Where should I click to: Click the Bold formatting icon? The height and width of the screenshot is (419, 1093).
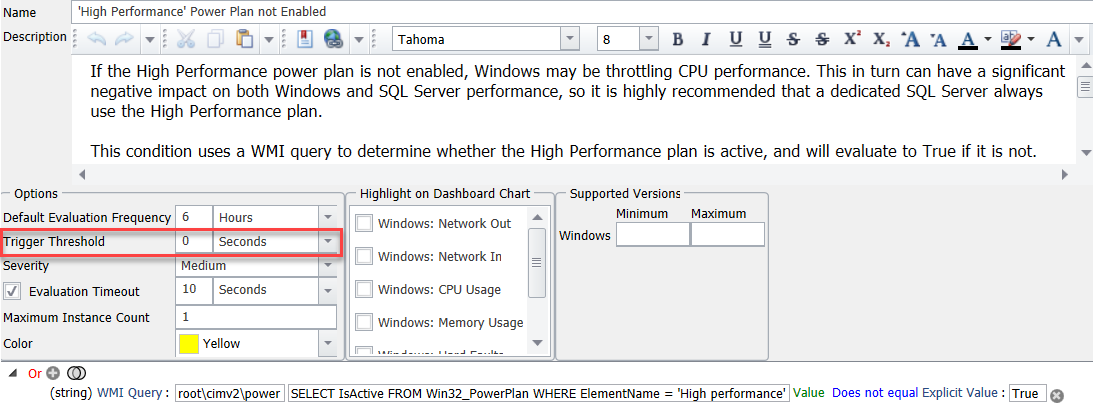678,40
